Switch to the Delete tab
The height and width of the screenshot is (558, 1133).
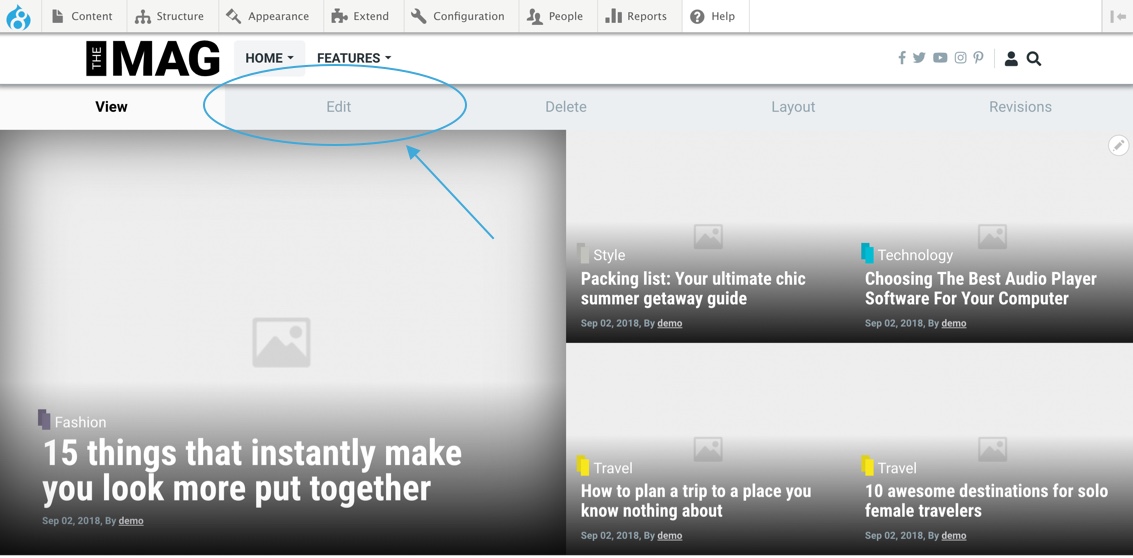[566, 107]
